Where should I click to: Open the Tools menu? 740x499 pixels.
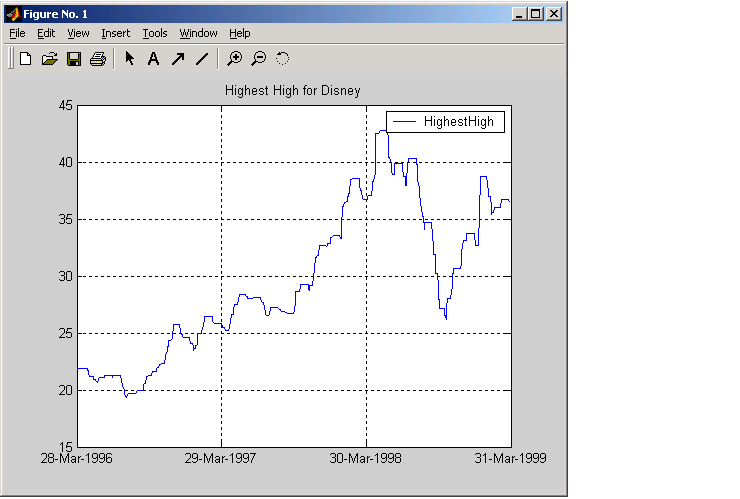(155, 33)
